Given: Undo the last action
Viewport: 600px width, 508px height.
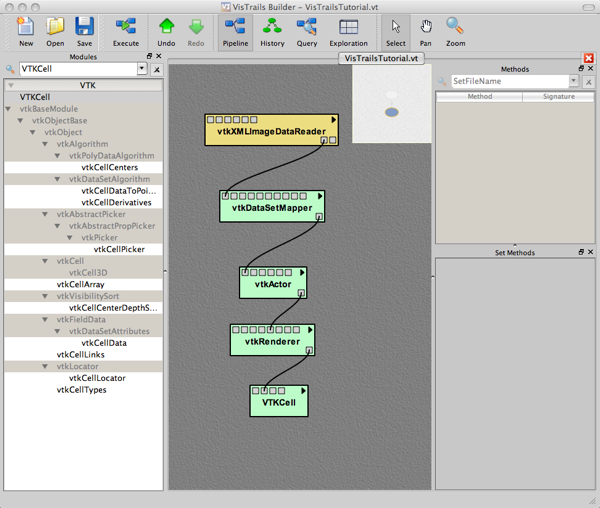Looking at the screenshot, I should click(x=166, y=32).
